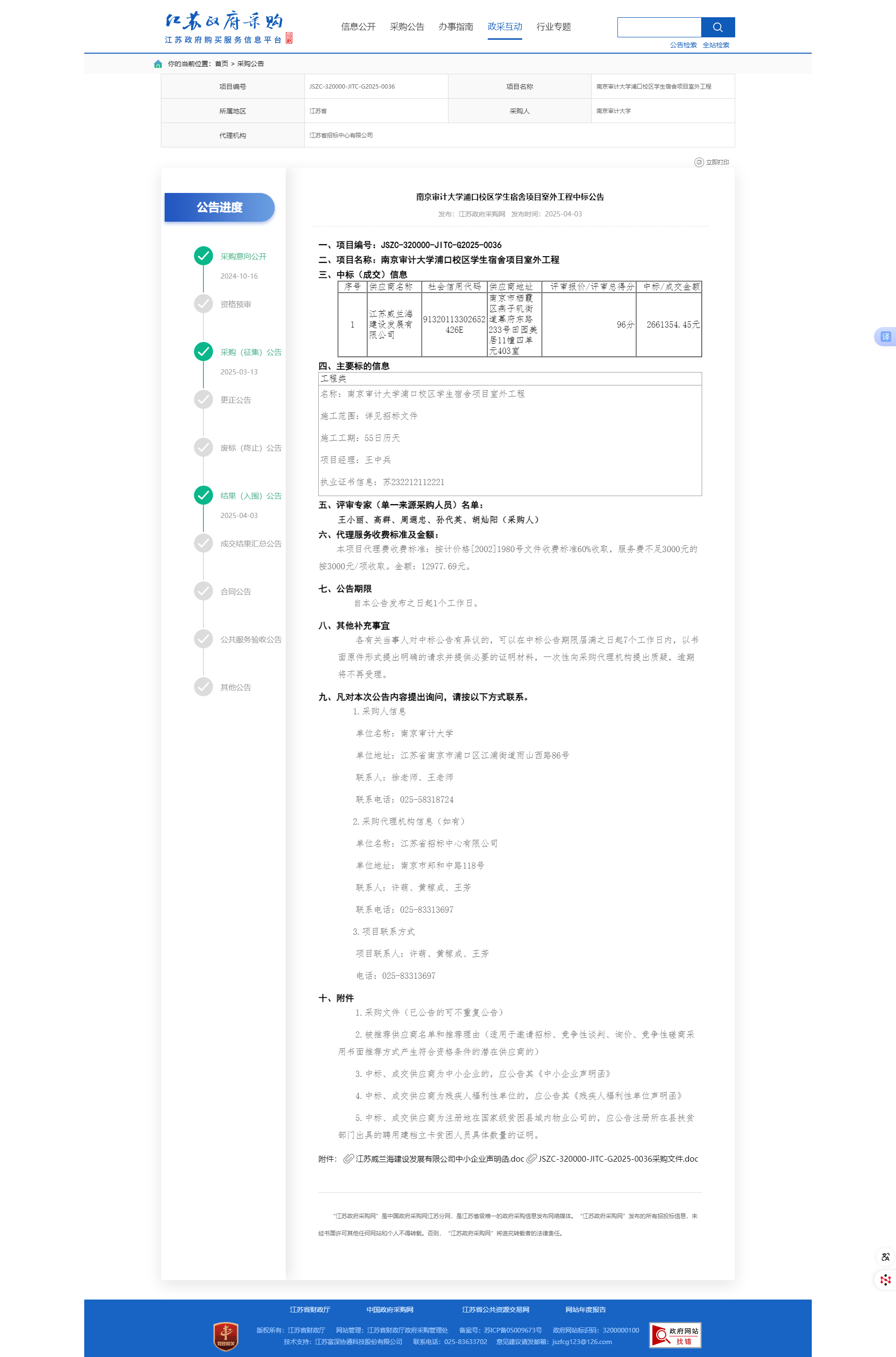This screenshot has height=1357, width=896.
Task: Click the grey checkmark for 合同公告
Action: (x=203, y=592)
